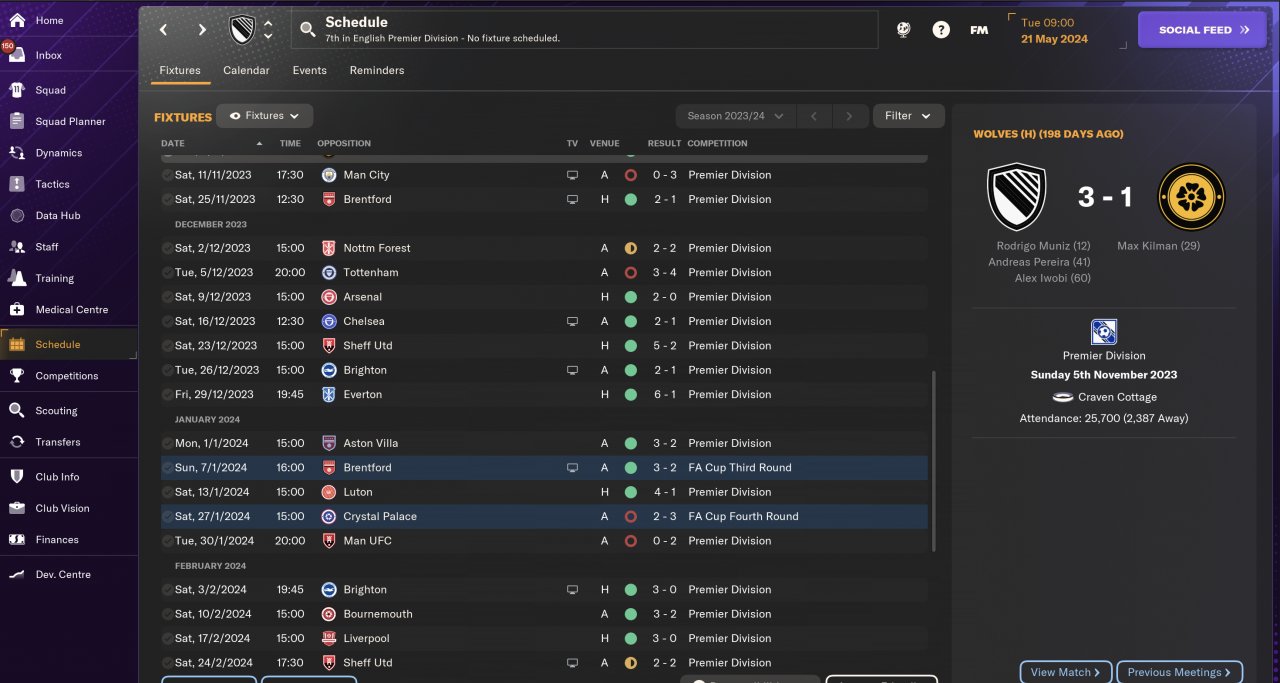1280x683 pixels.
Task: Switch to the Calendar tab
Action: (246, 70)
